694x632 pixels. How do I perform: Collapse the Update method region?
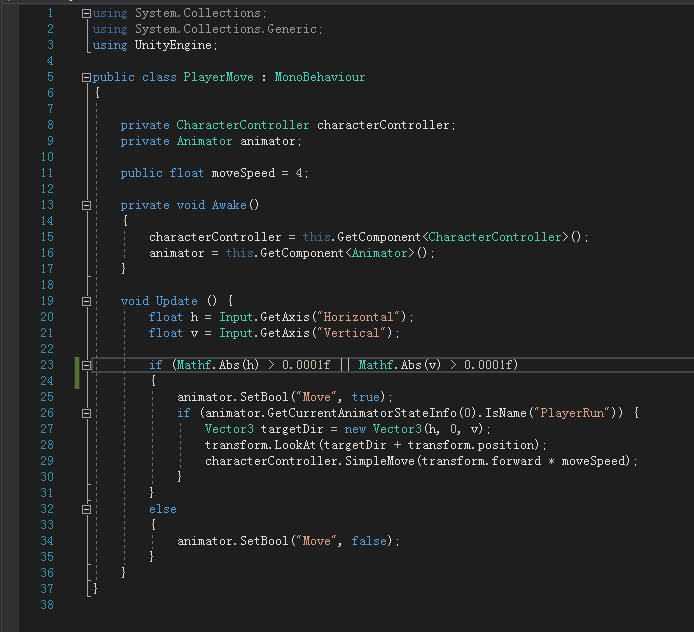click(x=86, y=301)
